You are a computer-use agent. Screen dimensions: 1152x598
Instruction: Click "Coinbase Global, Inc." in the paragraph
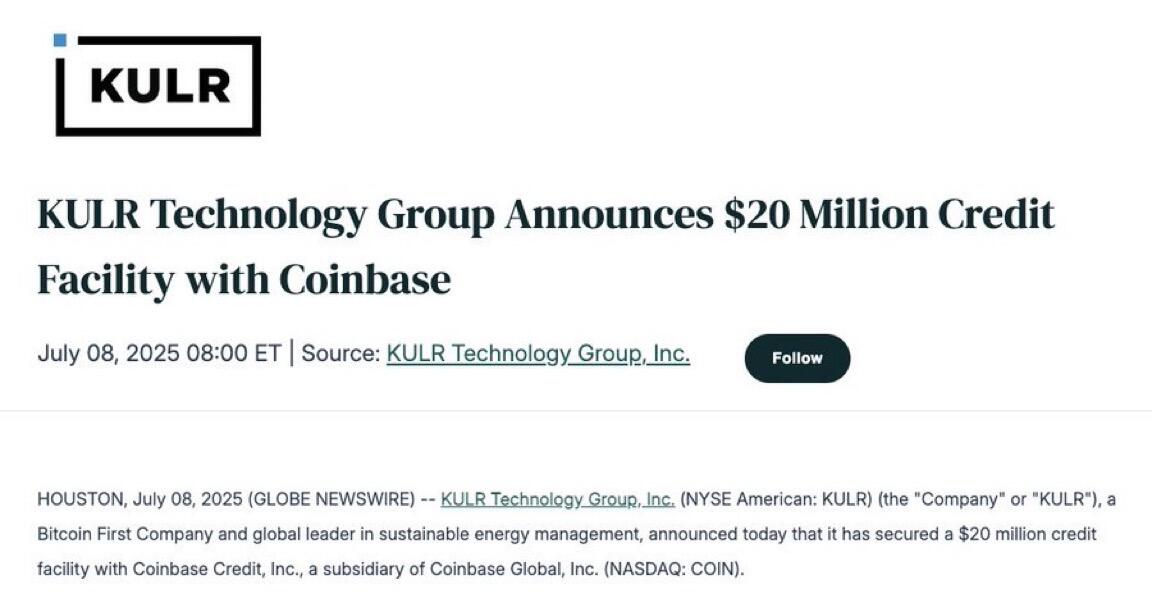tap(514, 569)
